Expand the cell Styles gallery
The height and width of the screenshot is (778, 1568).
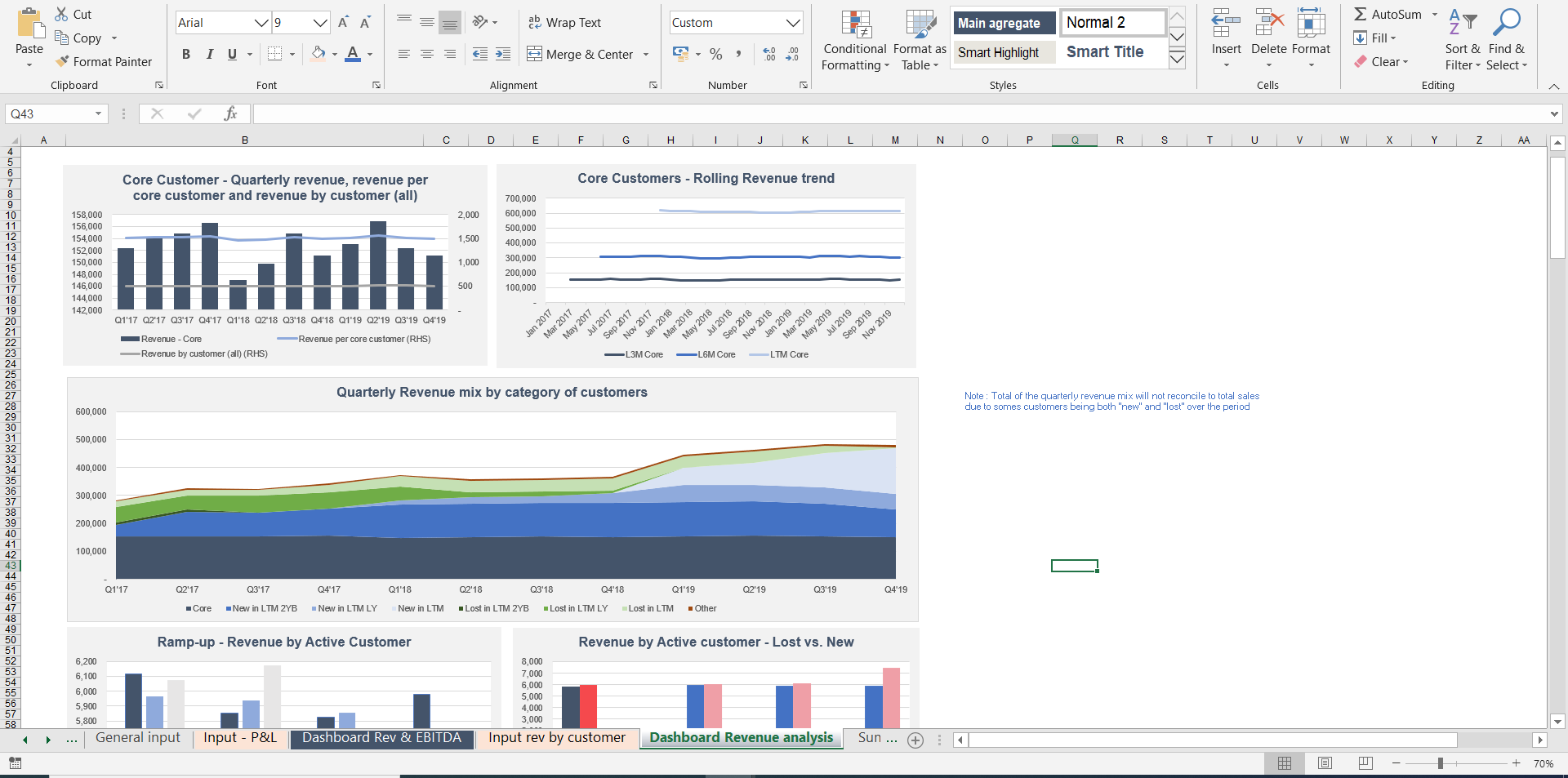click(x=1177, y=60)
